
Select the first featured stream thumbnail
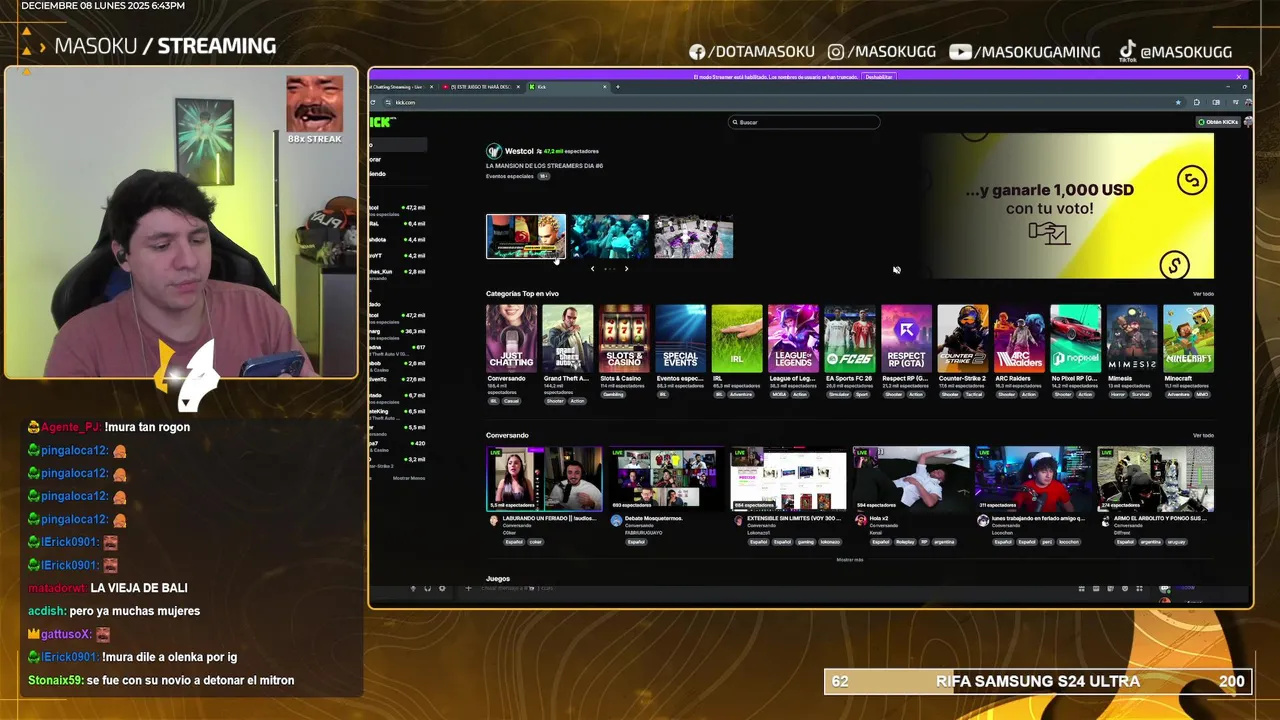coord(526,236)
